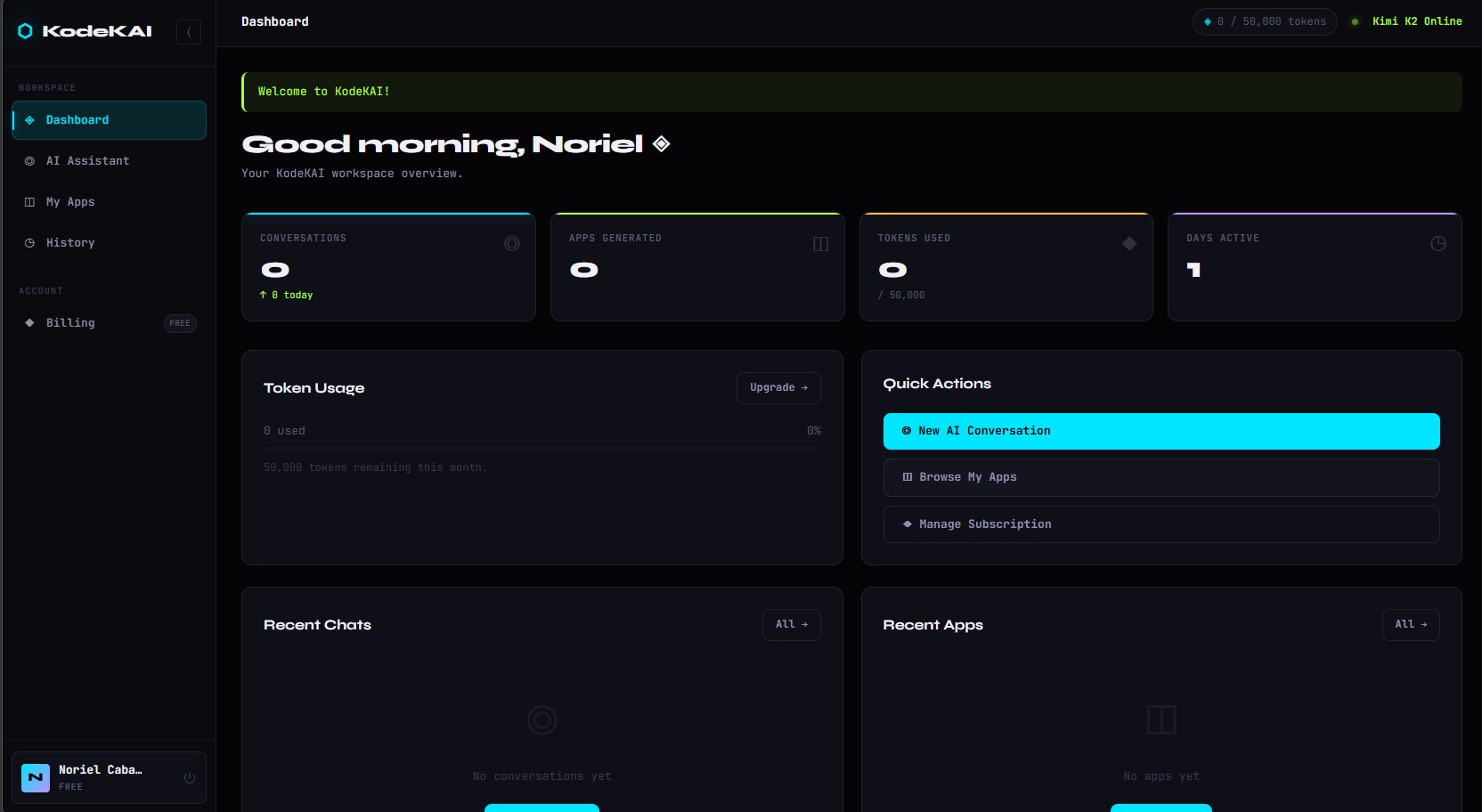Click the Kimi K2 Online status text

point(1417,21)
